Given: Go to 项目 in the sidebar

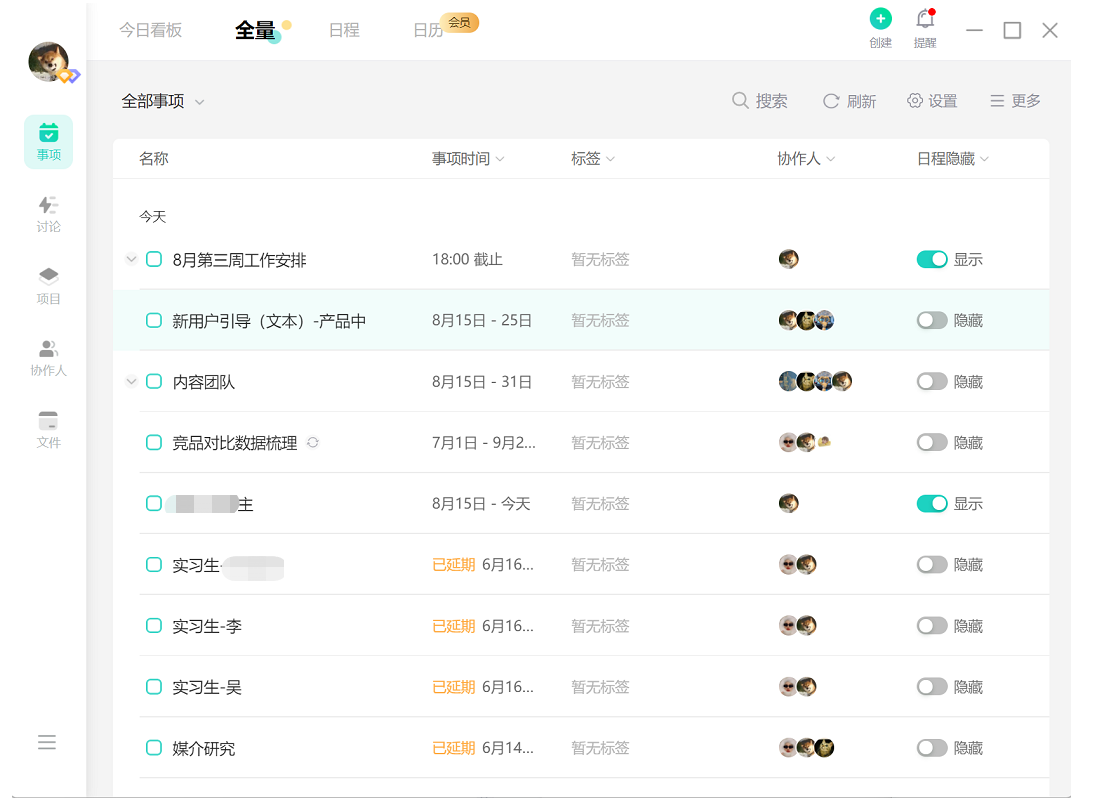Looking at the screenshot, I should (x=48, y=286).
